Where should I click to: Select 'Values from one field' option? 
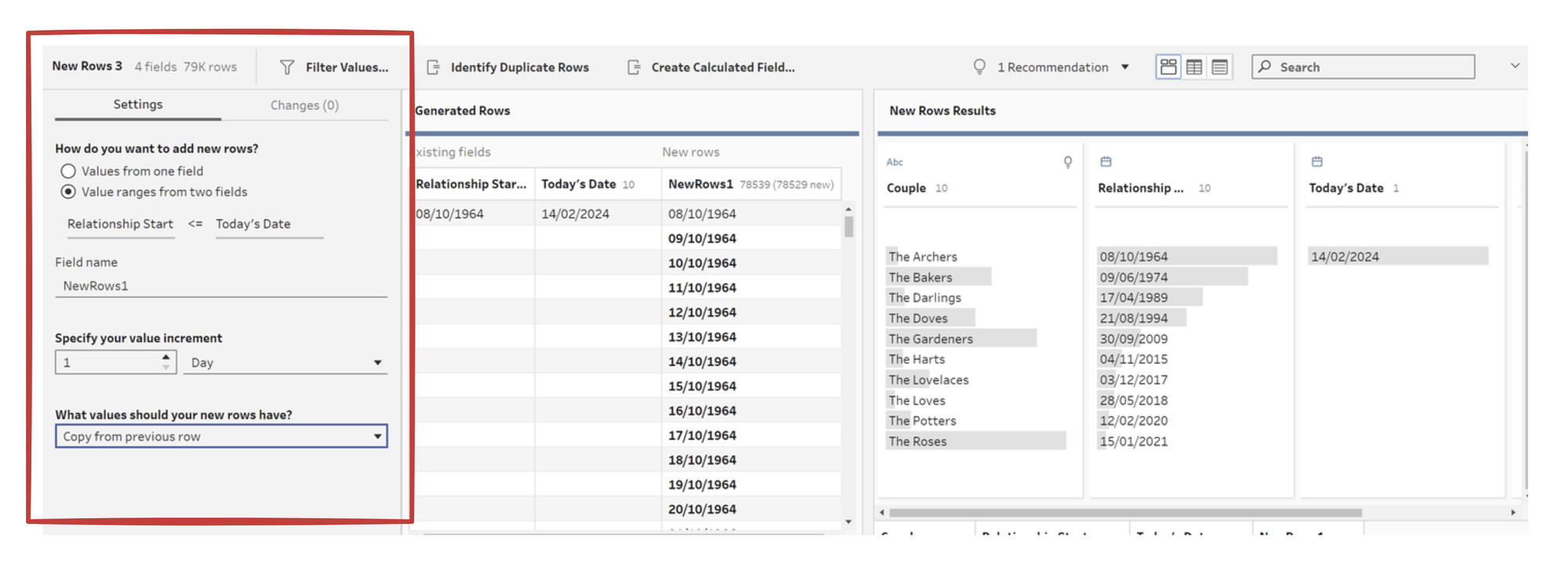tap(69, 171)
